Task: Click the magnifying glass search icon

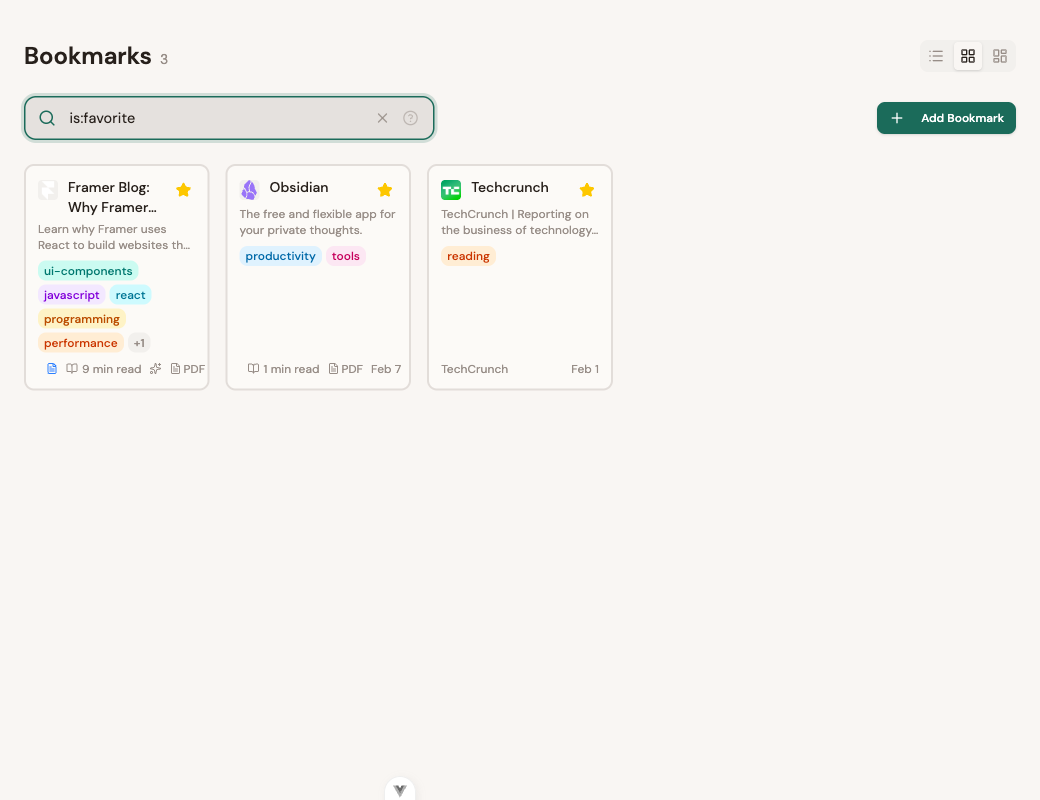Action: [x=47, y=118]
